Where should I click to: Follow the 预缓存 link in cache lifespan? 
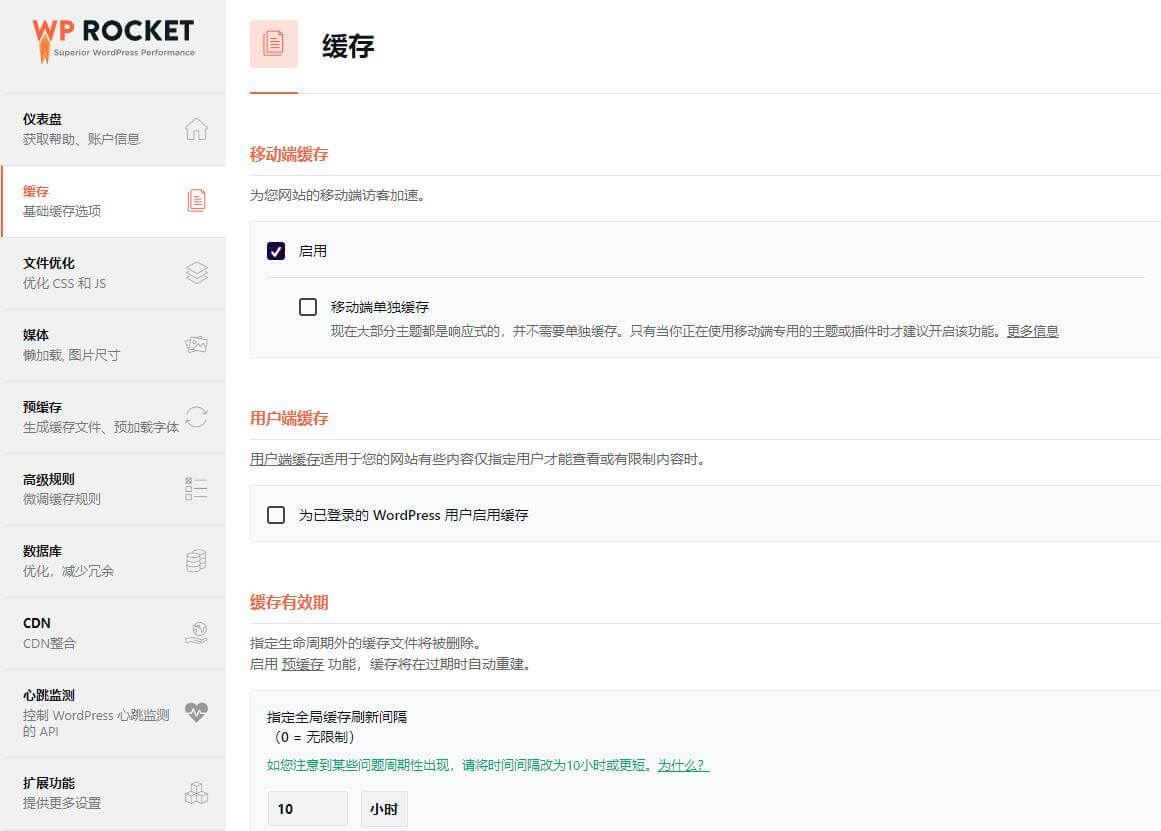click(x=302, y=664)
